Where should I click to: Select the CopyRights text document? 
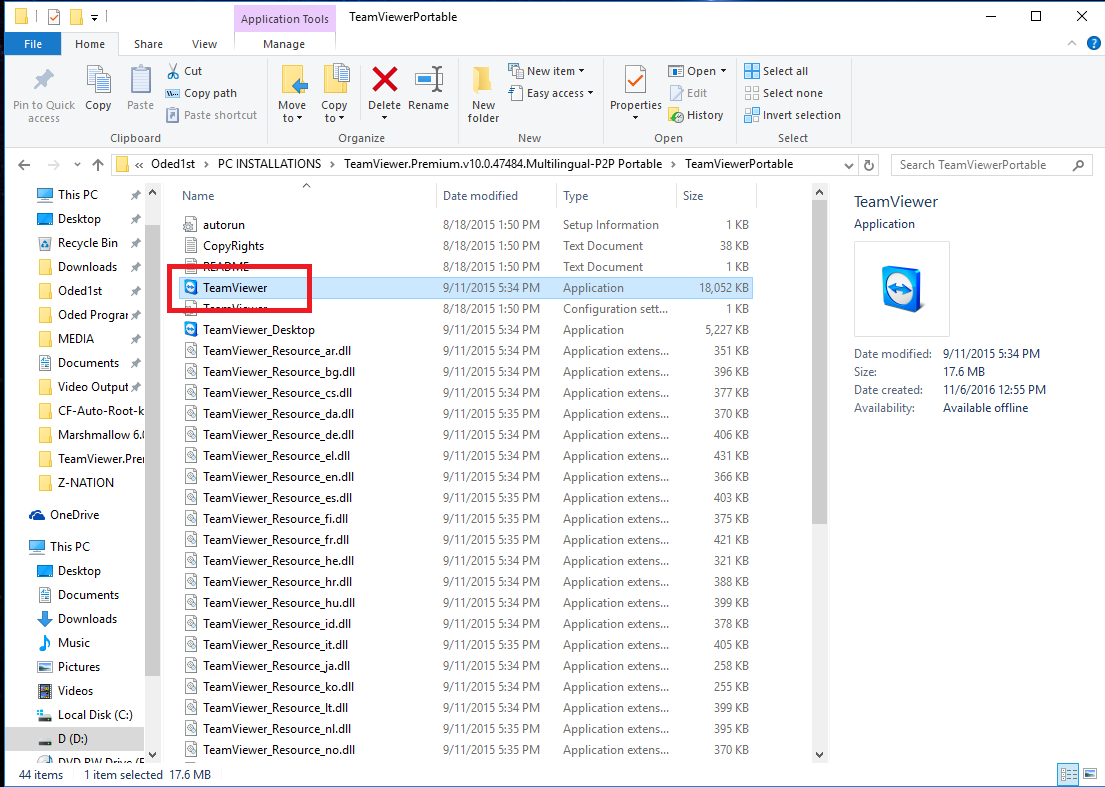click(x=233, y=246)
